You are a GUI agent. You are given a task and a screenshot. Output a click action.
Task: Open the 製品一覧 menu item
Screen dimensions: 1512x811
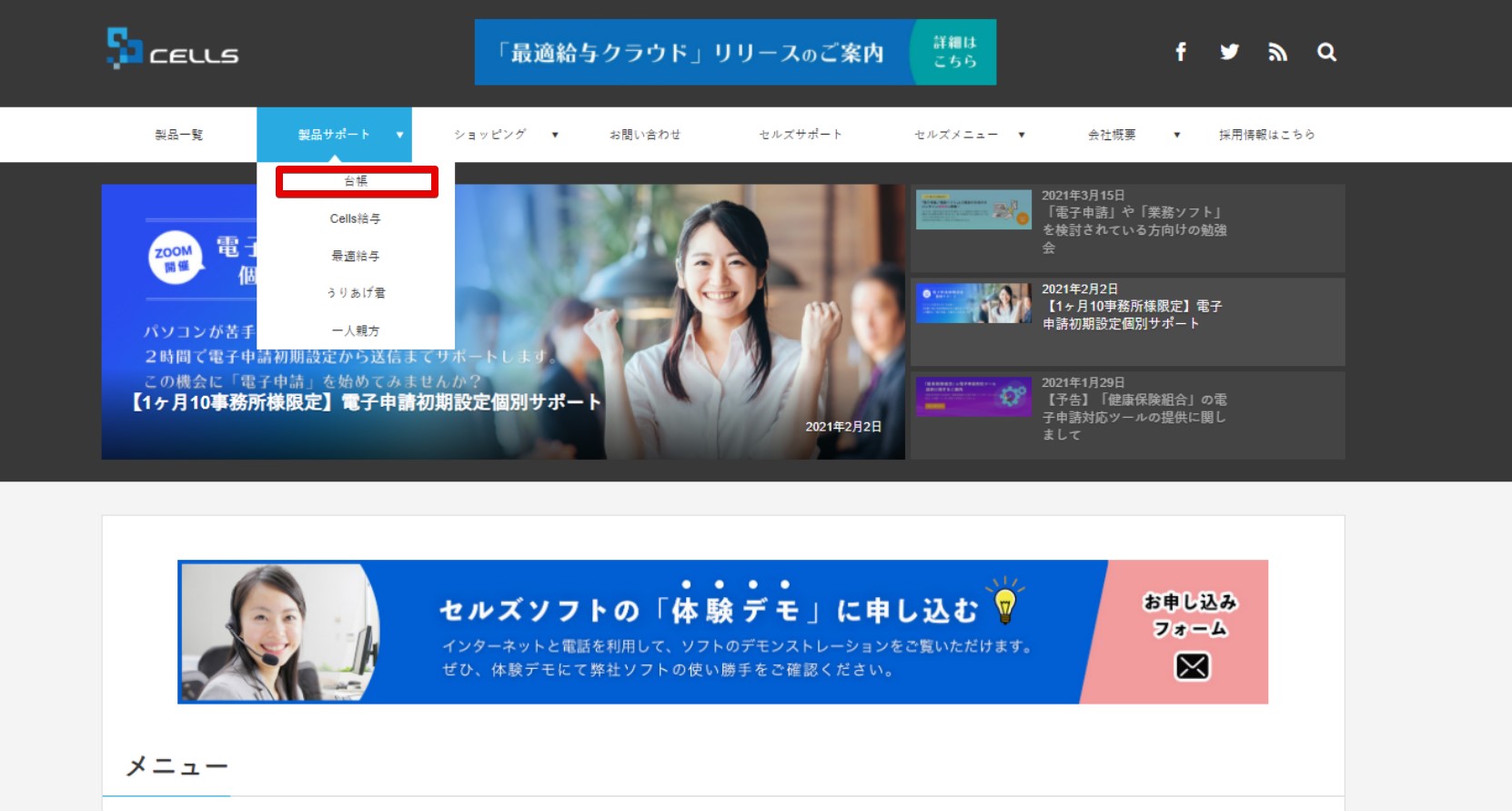(179, 135)
